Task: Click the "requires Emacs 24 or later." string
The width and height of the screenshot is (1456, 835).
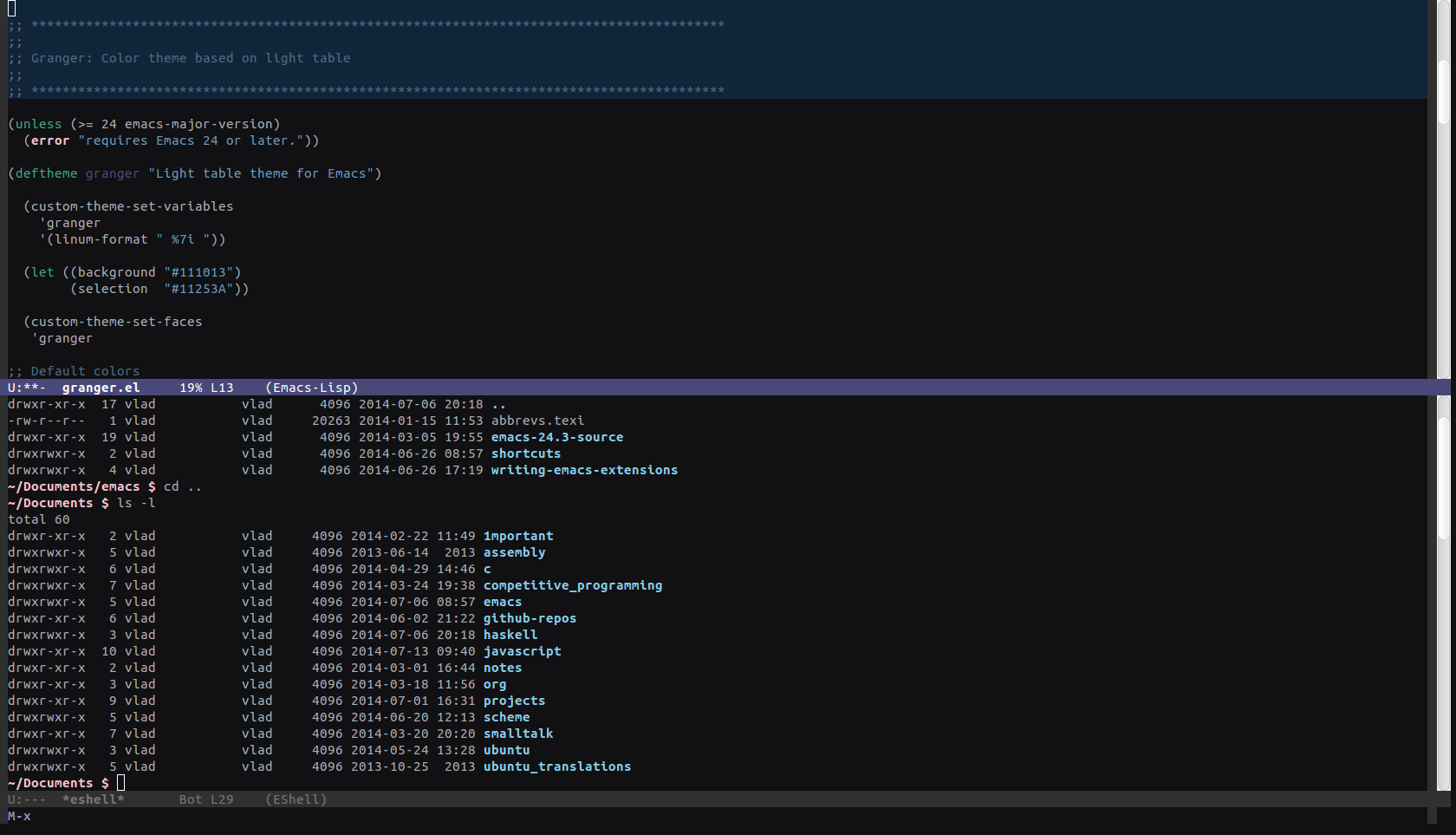Action: click(191, 140)
